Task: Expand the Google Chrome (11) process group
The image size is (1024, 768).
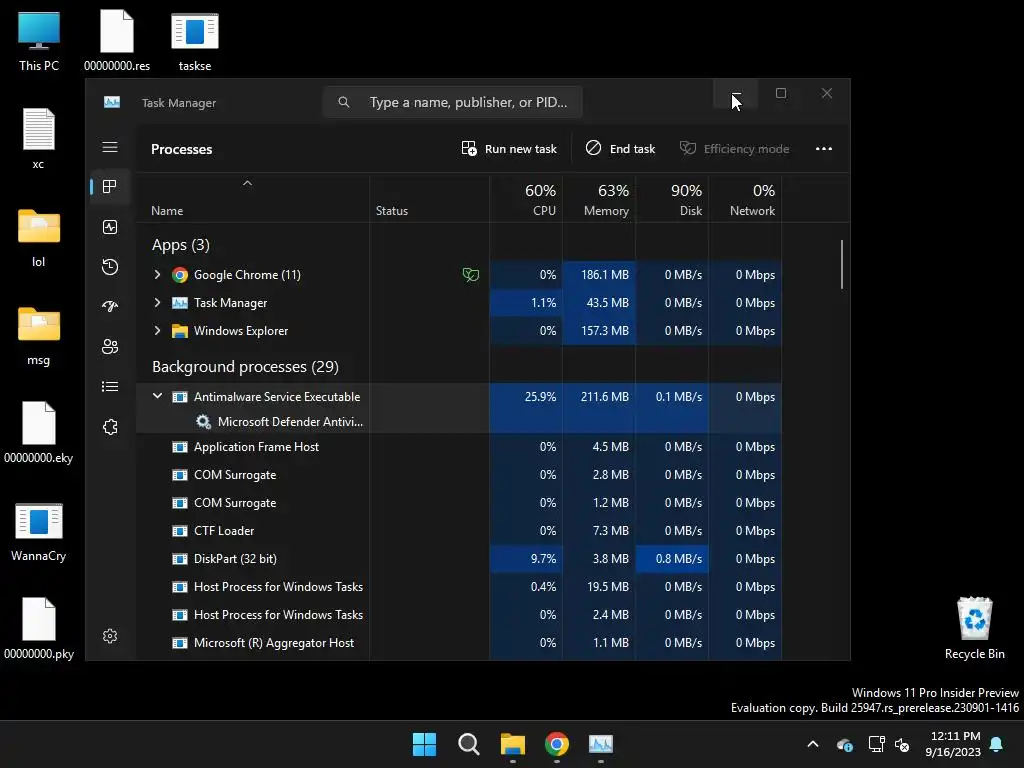Action: point(157,275)
